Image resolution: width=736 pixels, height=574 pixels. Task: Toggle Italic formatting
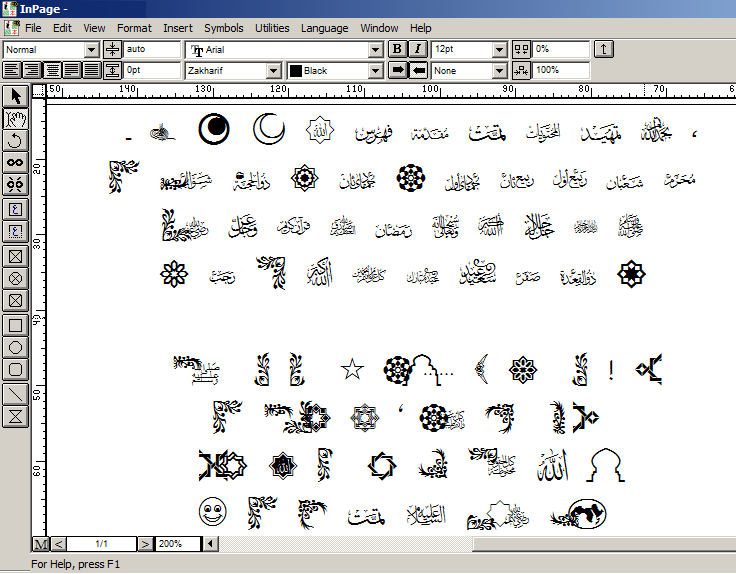pyautogui.click(x=416, y=49)
